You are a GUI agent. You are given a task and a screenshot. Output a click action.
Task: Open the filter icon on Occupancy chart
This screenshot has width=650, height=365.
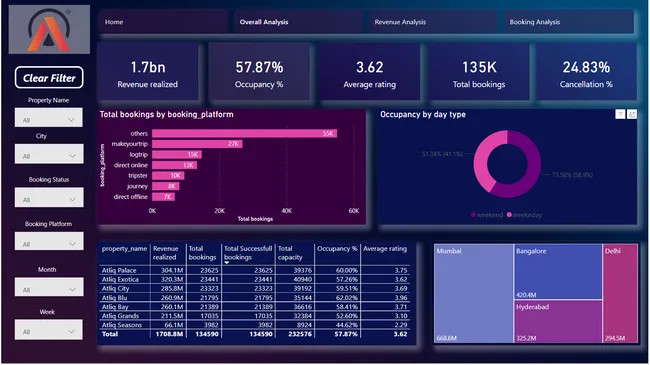[620, 114]
